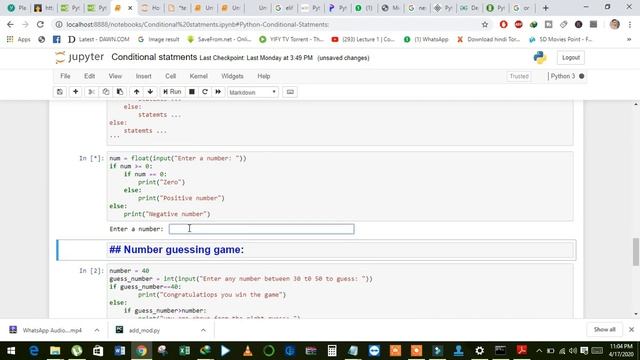Viewport: 640px width, 360px height.
Task: Open the Facebook bookmark icon
Action: pyautogui.click(x=56, y=40)
